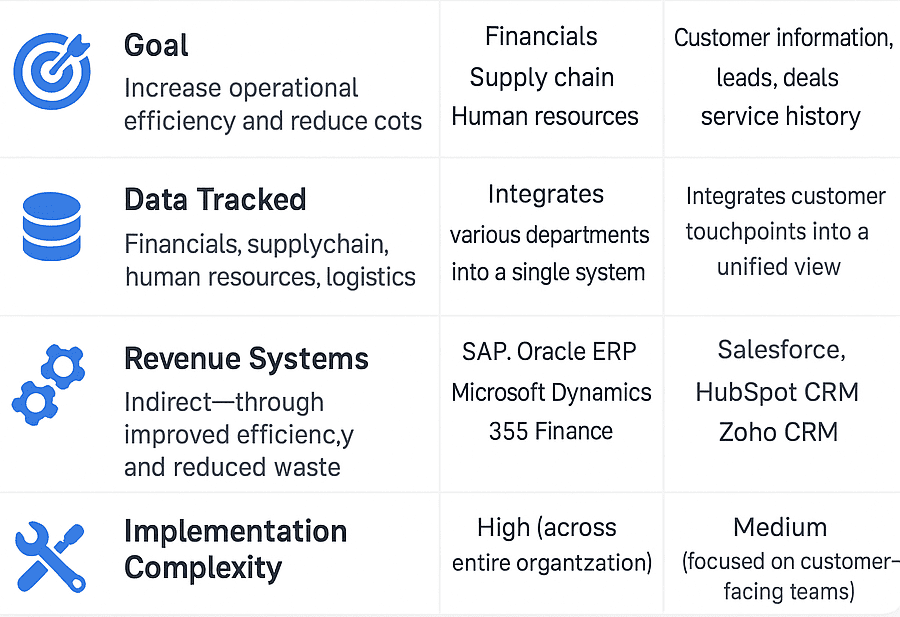Click the 'Financials Supply chain Human resources' cell
The image size is (900, 617).
coord(544,77)
